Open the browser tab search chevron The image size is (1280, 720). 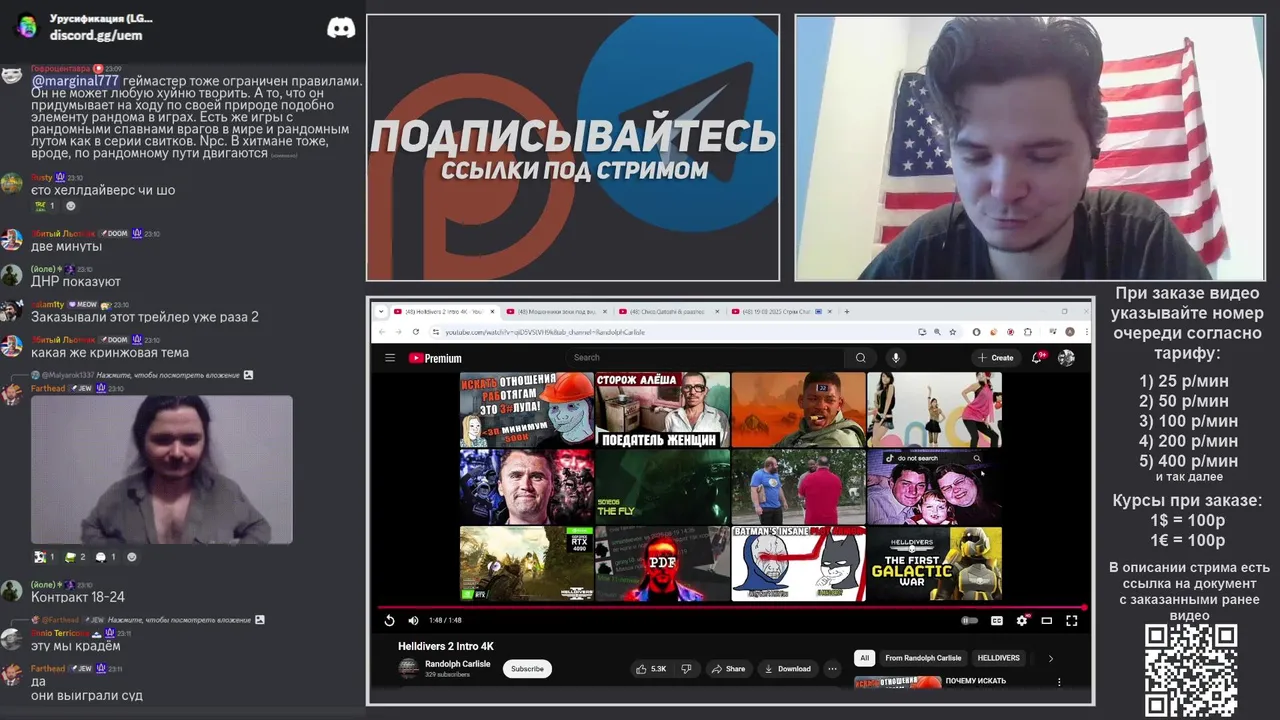pyautogui.click(x=381, y=311)
